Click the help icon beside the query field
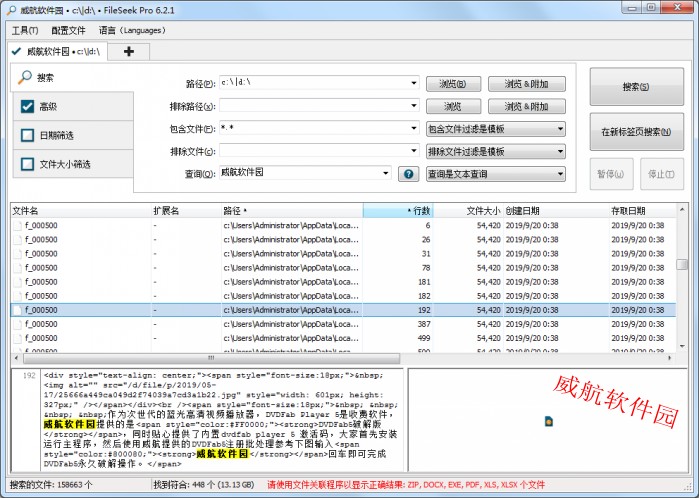This screenshot has height=498, width=699. [x=408, y=174]
